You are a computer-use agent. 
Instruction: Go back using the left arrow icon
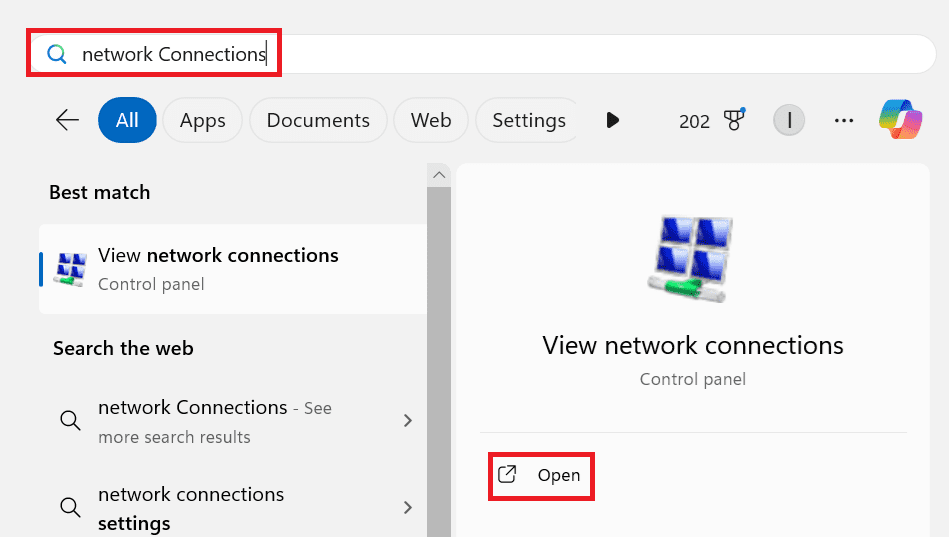click(67, 120)
